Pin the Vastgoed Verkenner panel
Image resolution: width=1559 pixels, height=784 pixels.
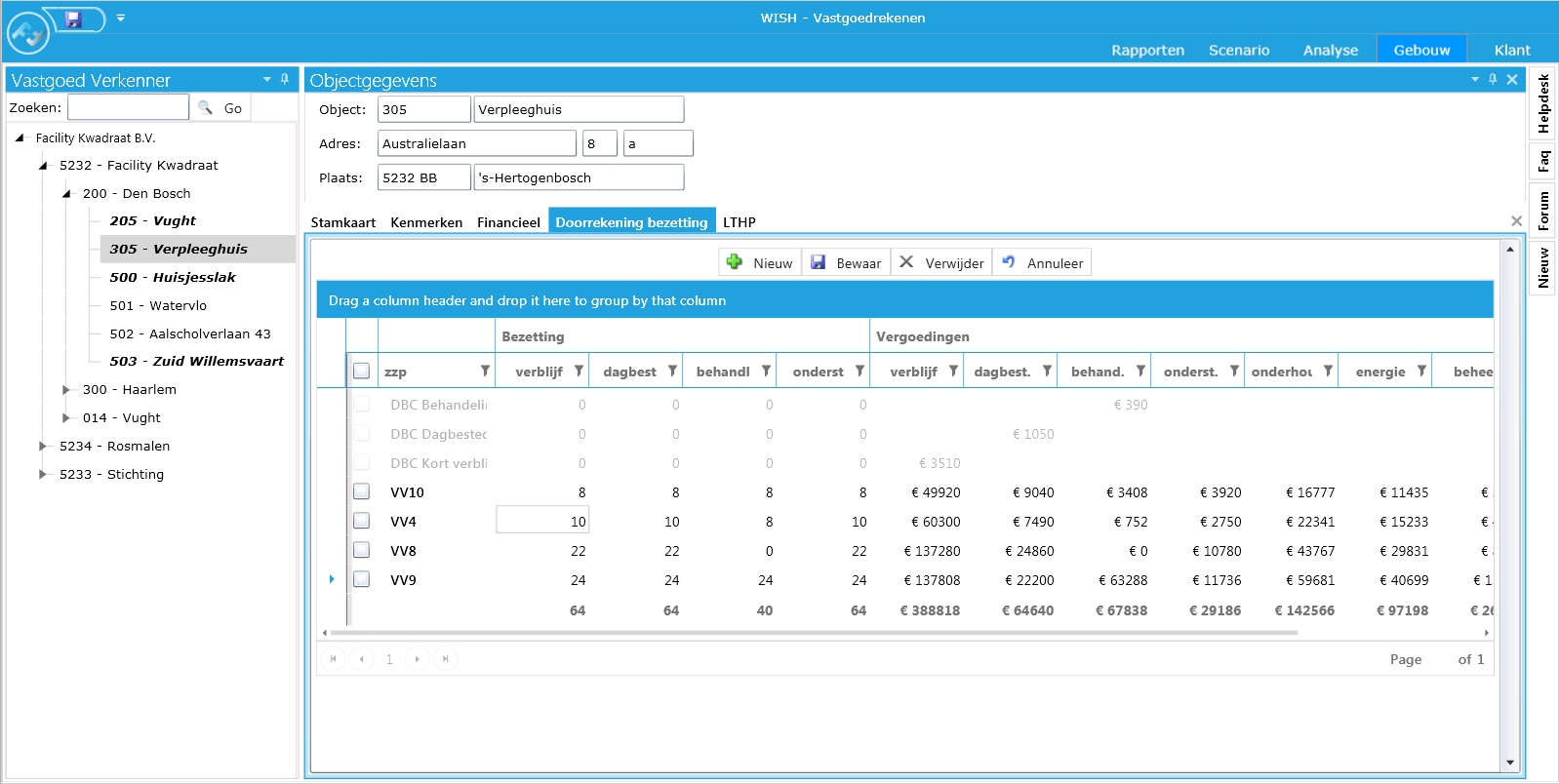285,79
